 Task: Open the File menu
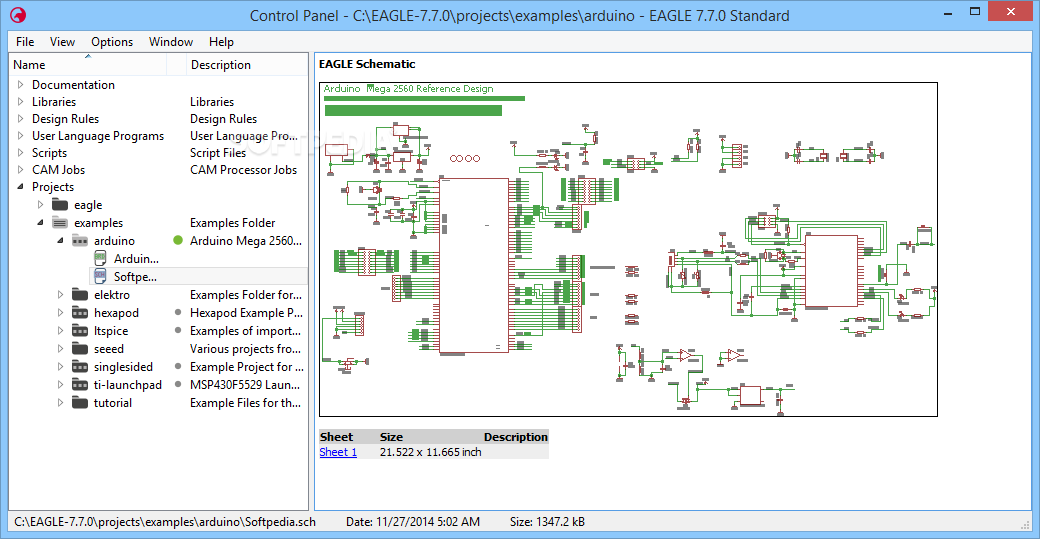coord(25,41)
